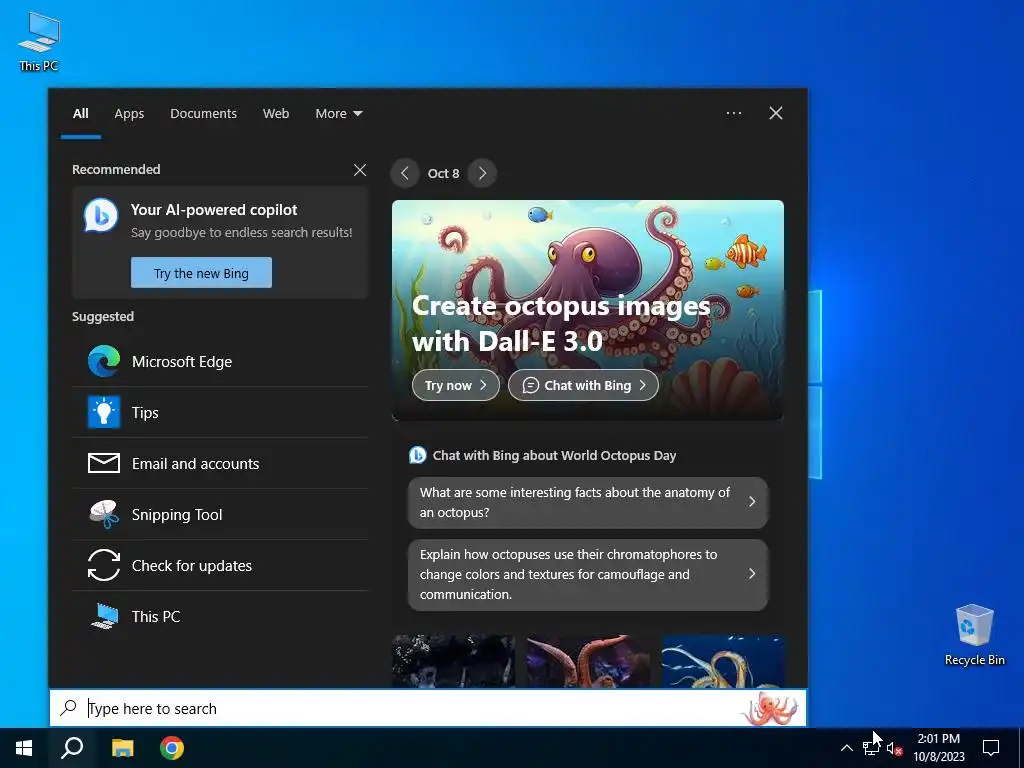The width and height of the screenshot is (1024, 768).
Task: Open This PC from the suggested list
Action: (220, 616)
